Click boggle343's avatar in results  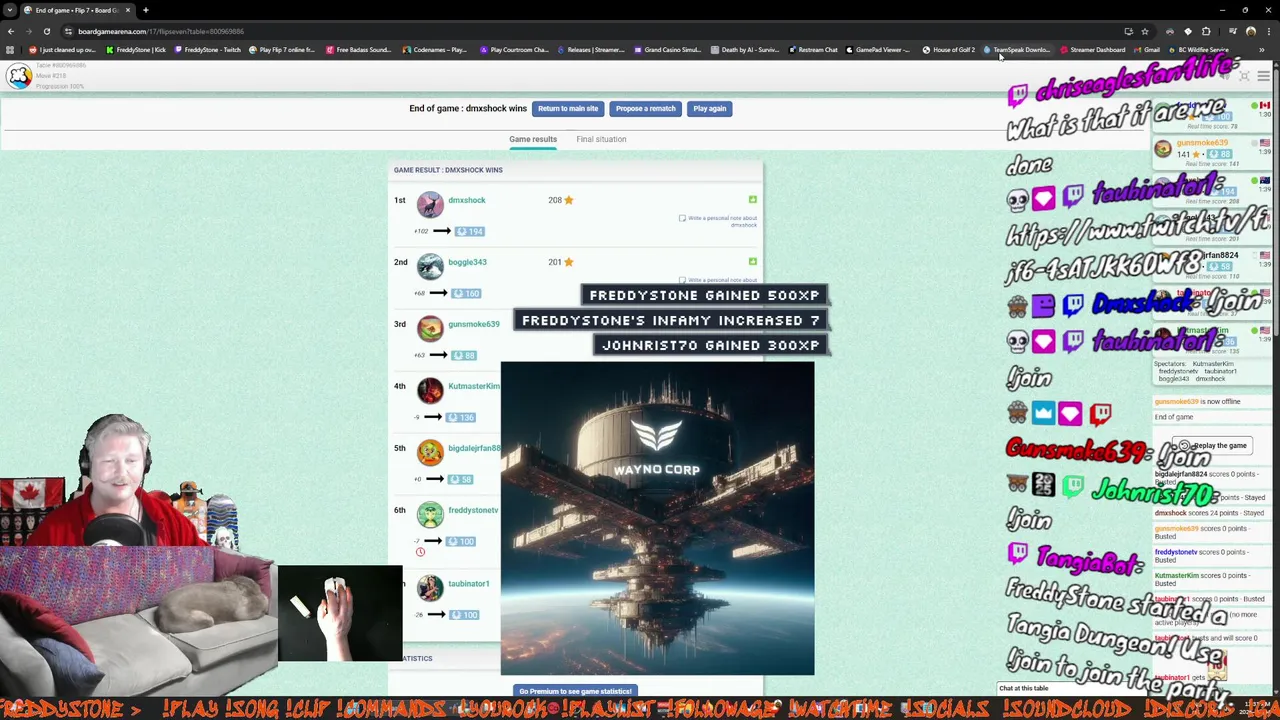[430, 266]
